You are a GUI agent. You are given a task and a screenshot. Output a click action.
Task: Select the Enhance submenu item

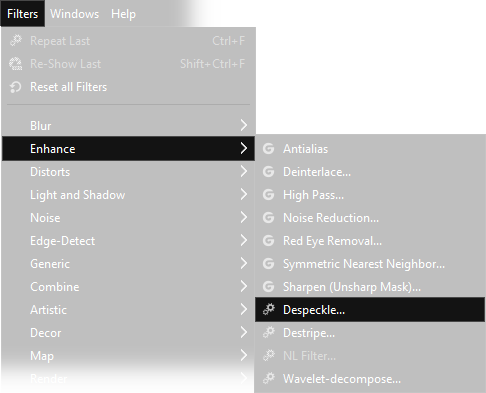128,149
